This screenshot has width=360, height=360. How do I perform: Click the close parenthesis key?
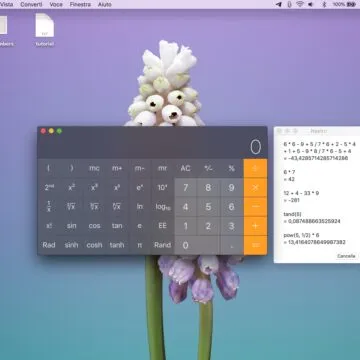point(72,168)
